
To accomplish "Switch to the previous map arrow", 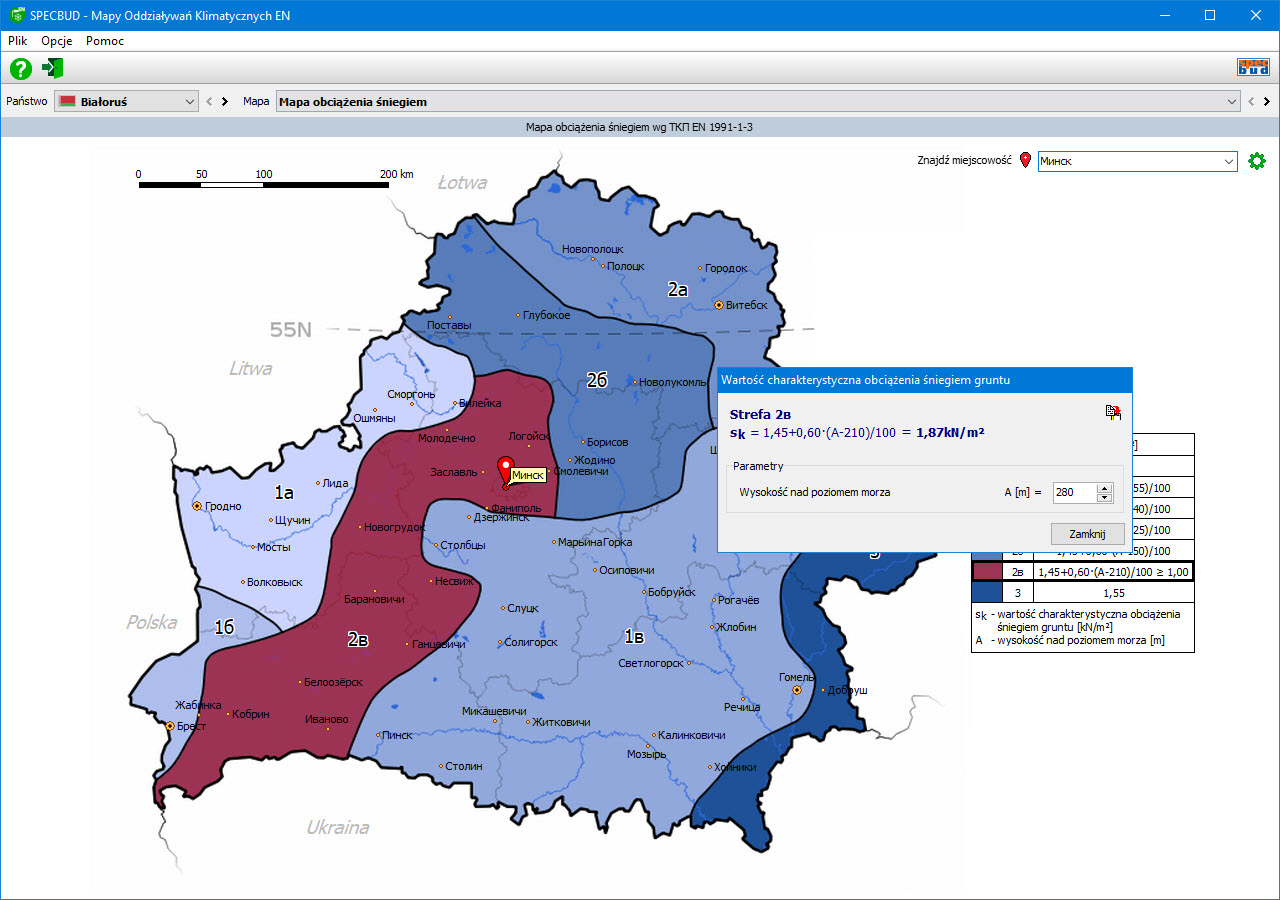I will click(x=1250, y=101).
